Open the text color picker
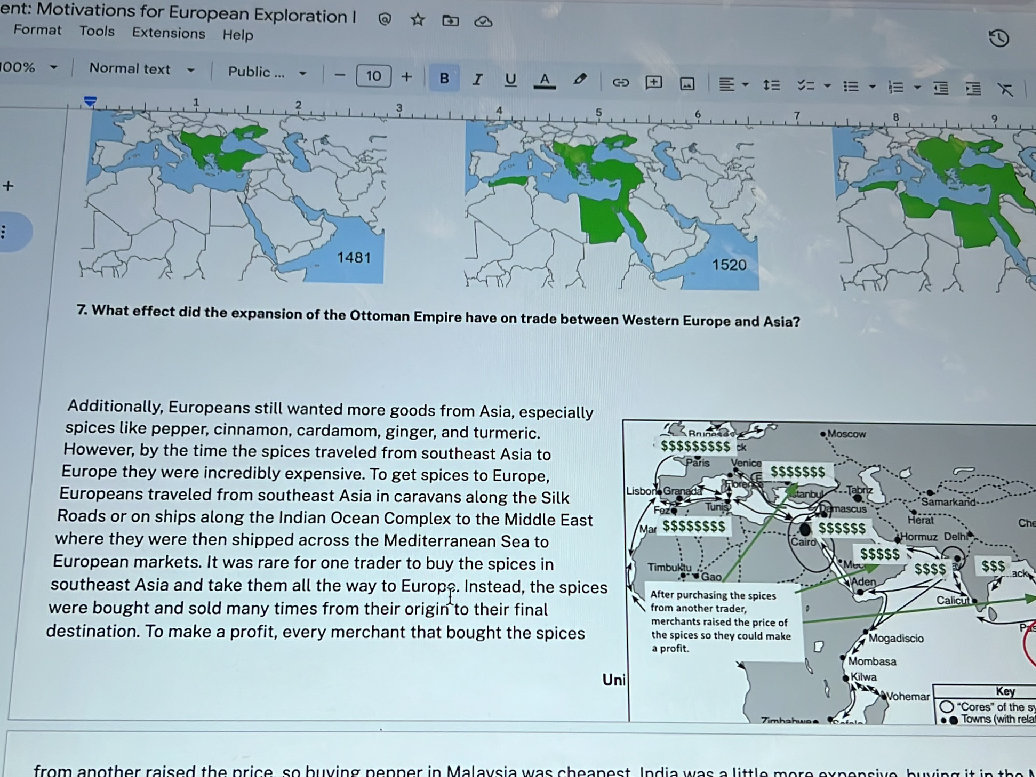Viewport: 1036px width, 777px height. coord(544,81)
